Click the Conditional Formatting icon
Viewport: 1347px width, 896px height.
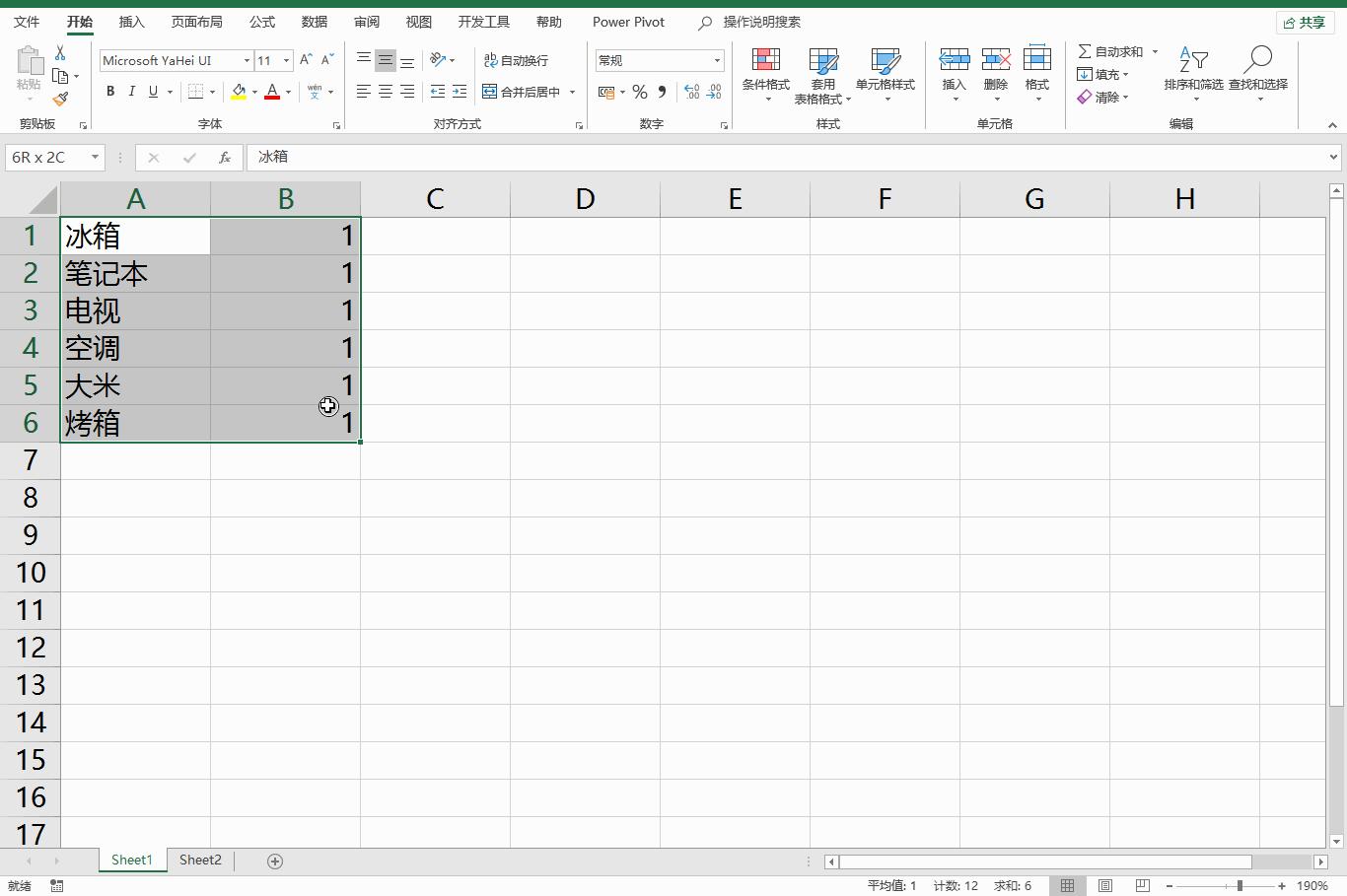(765, 61)
